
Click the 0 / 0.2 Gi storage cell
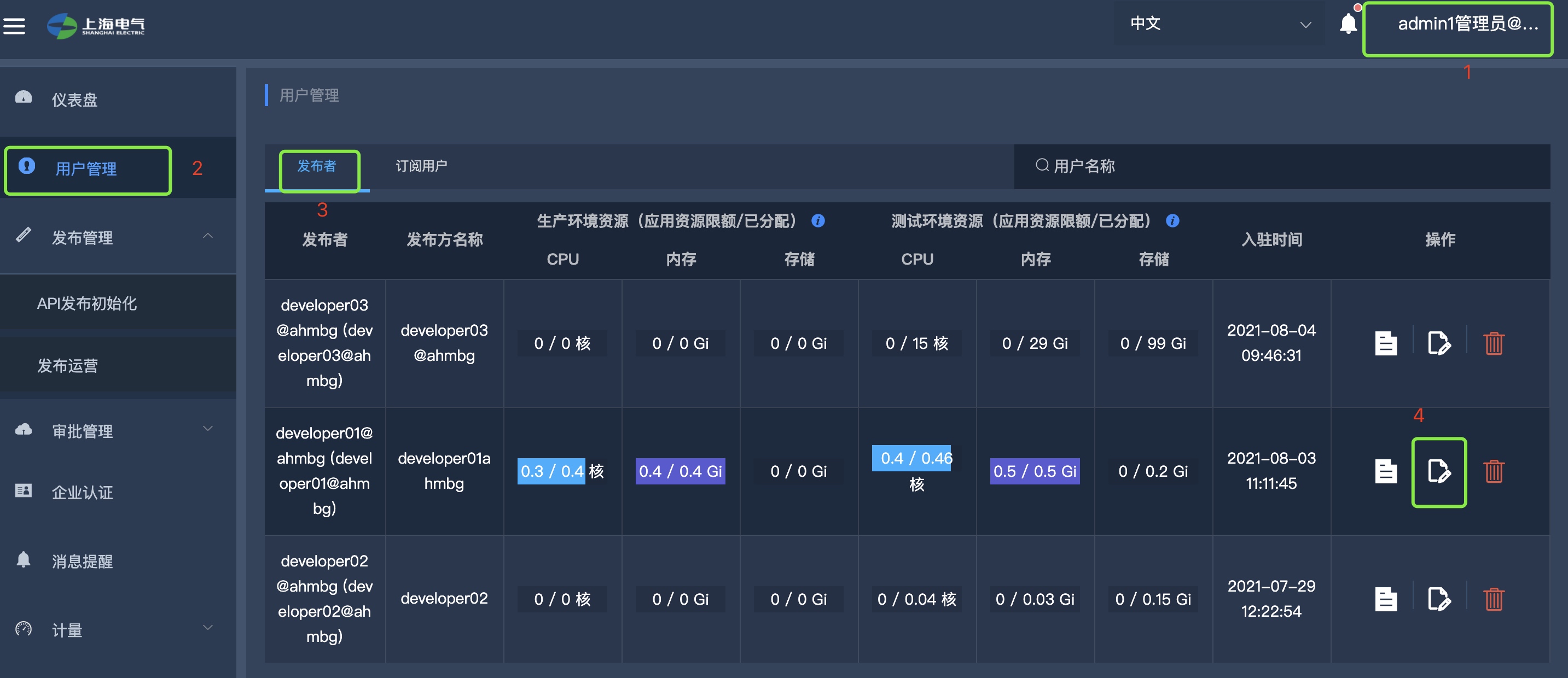(1153, 471)
